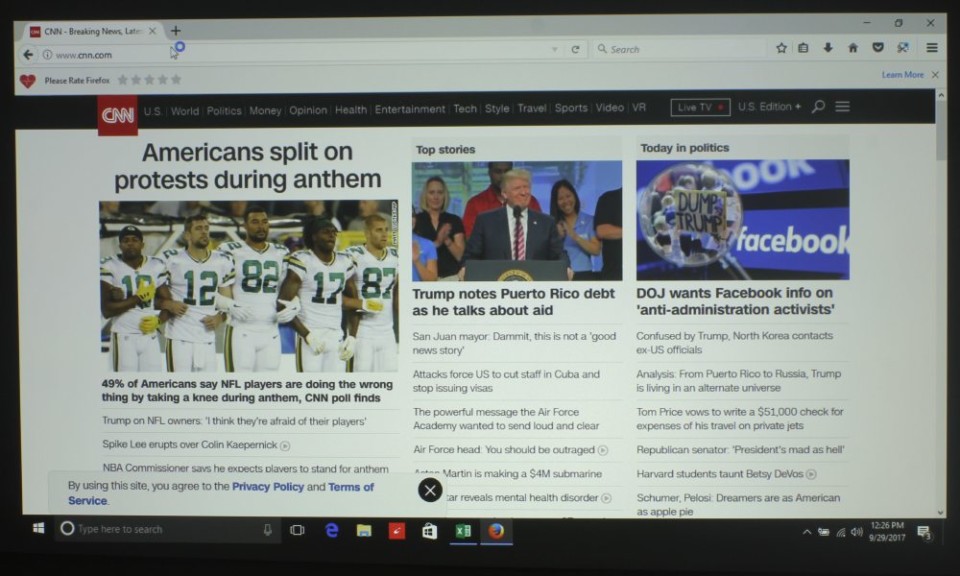Close the privacy notice banner
Screen dimensions: 960x576
430,490
